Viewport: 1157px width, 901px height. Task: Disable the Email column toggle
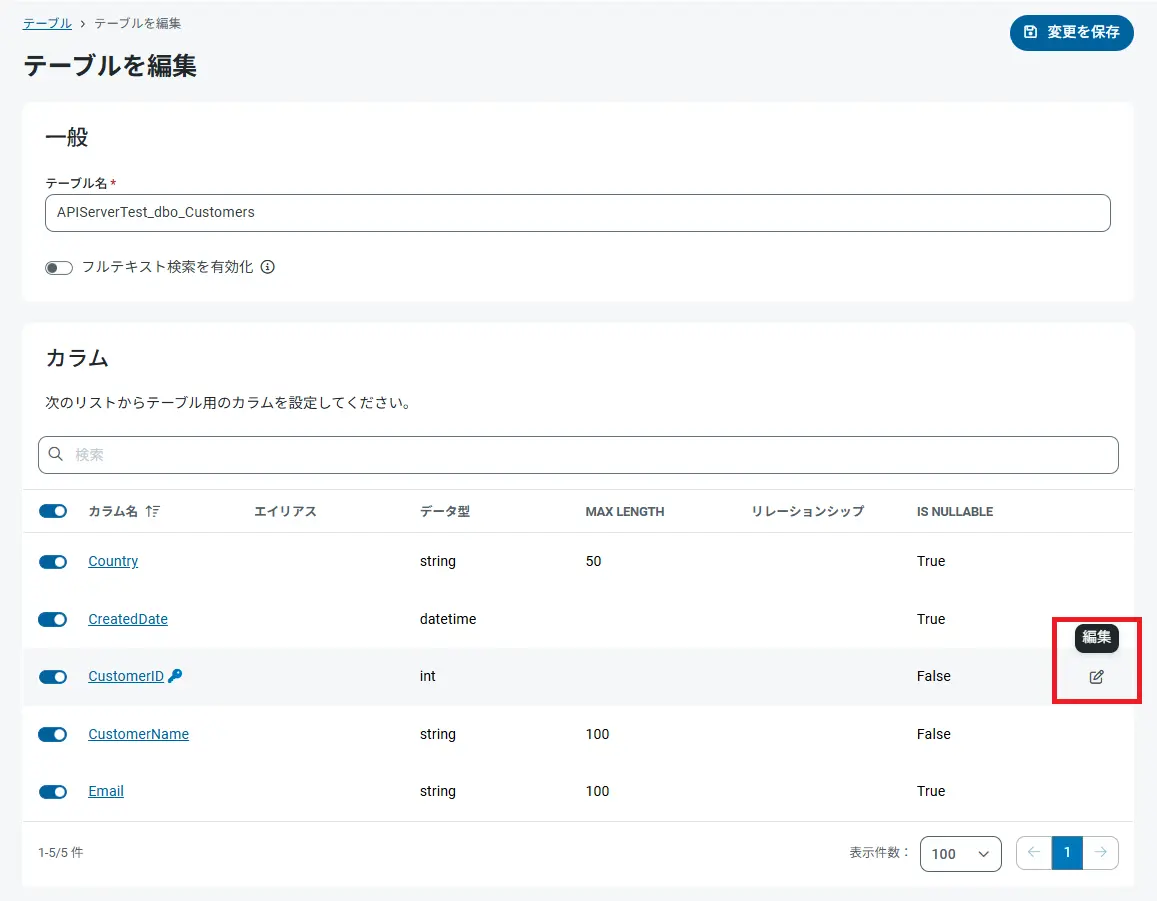(51, 791)
